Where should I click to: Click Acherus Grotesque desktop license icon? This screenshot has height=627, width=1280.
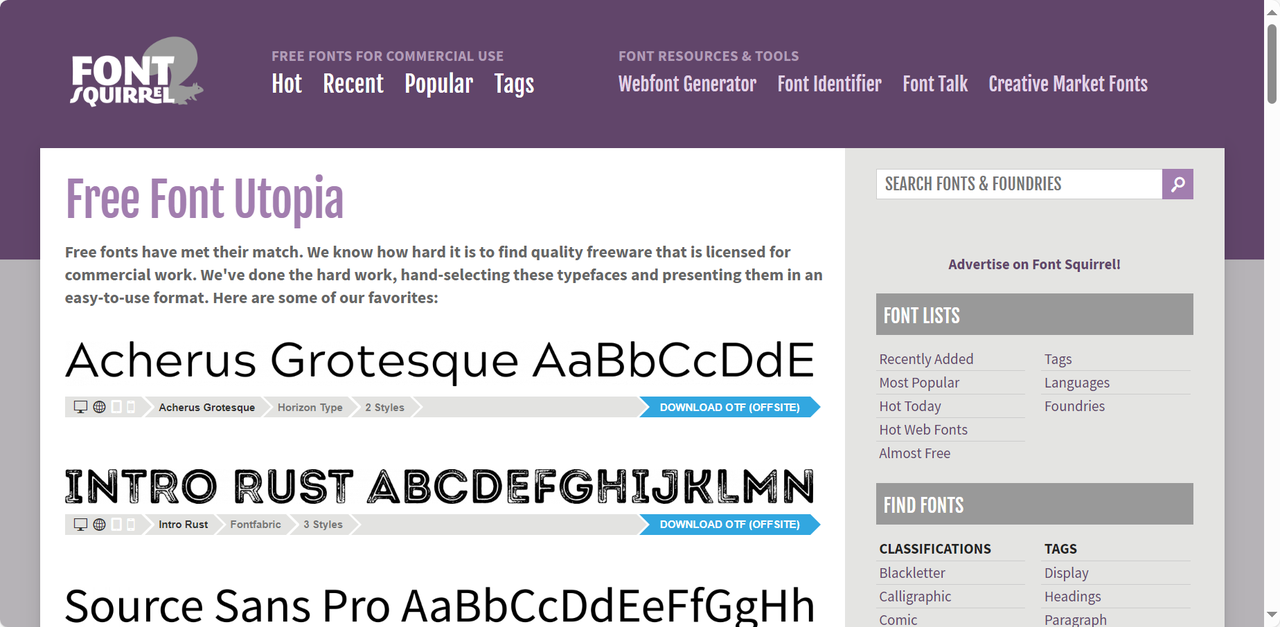pos(81,407)
